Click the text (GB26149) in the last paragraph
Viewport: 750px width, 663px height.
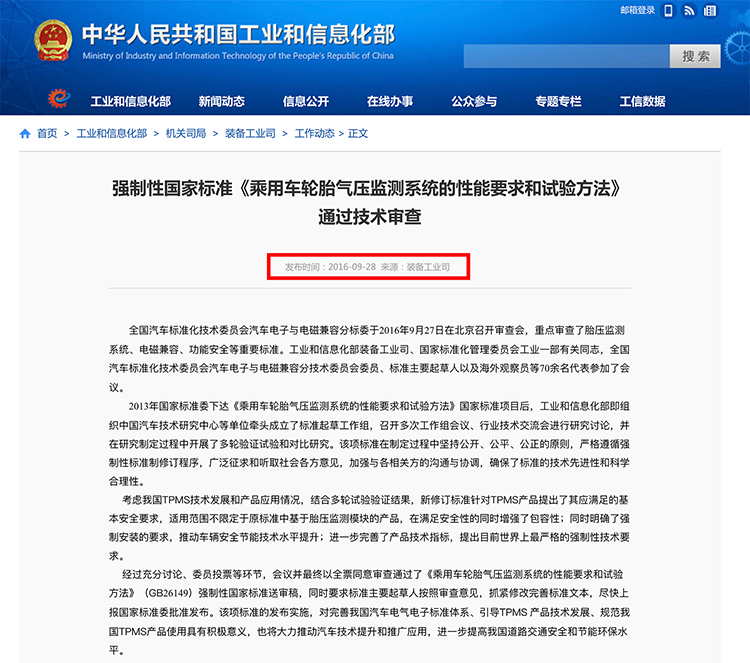pos(168,593)
